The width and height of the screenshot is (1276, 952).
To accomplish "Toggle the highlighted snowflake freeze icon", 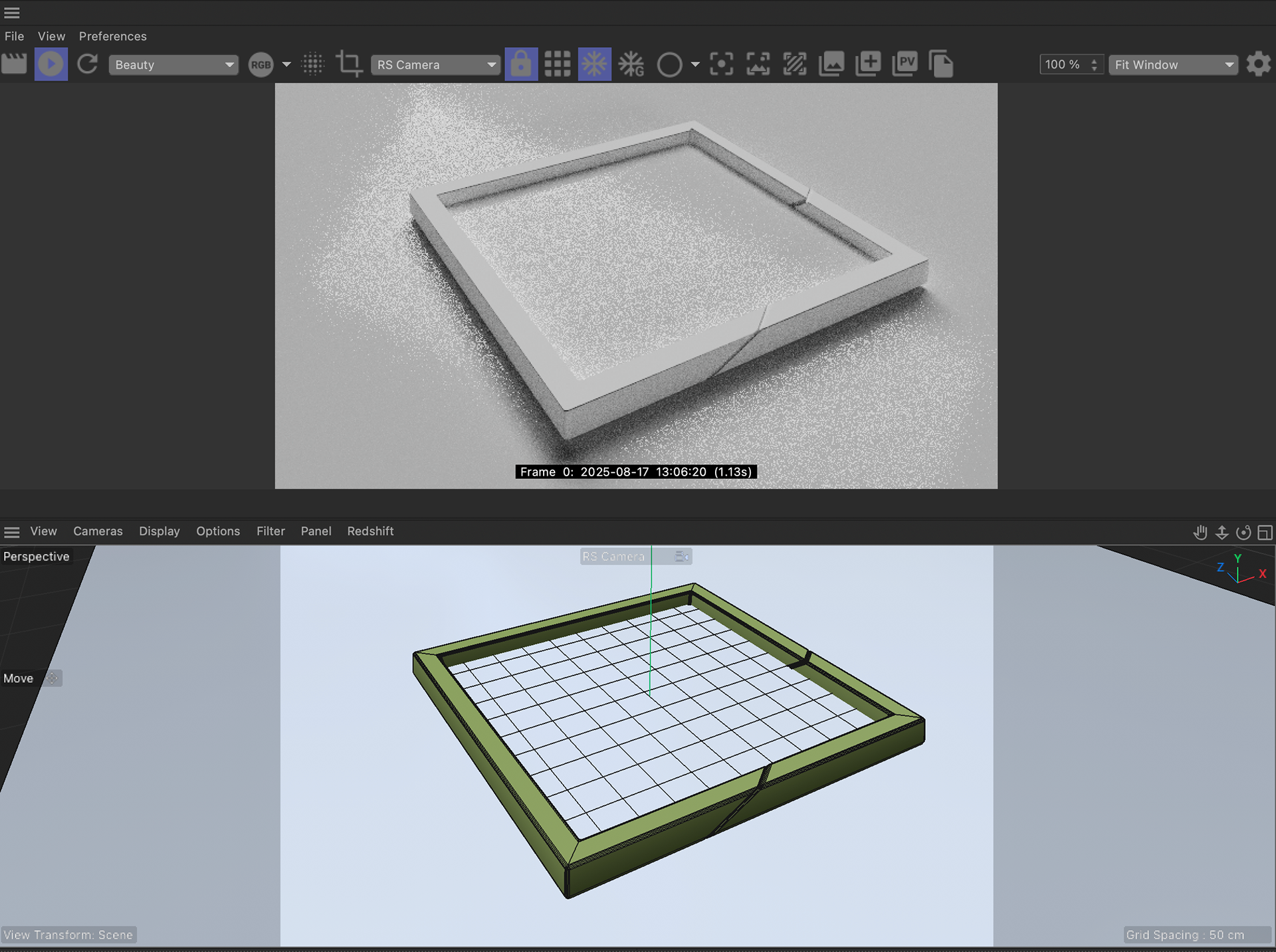I will [x=594, y=64].
